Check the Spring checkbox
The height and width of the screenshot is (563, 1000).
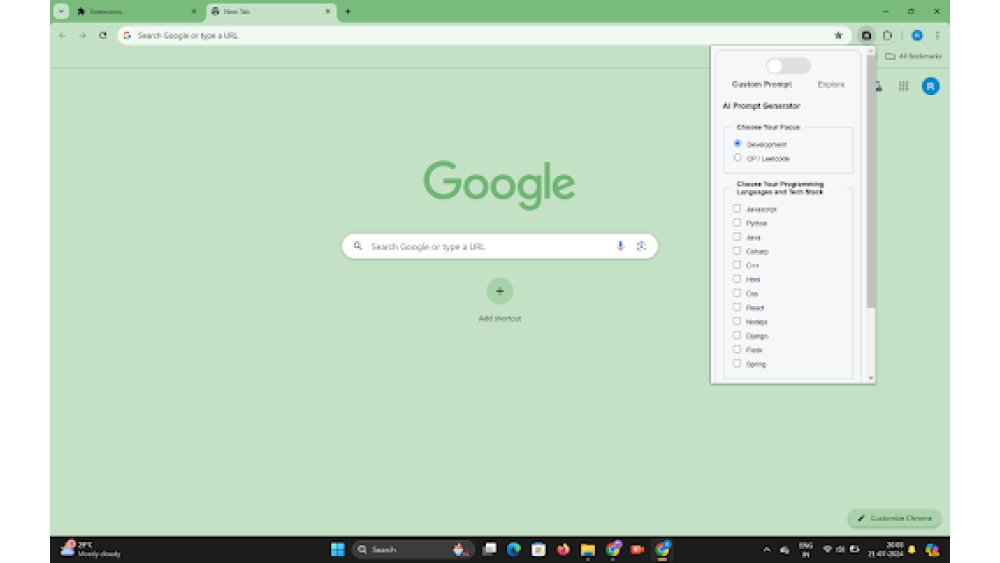(x=737, y=363)
